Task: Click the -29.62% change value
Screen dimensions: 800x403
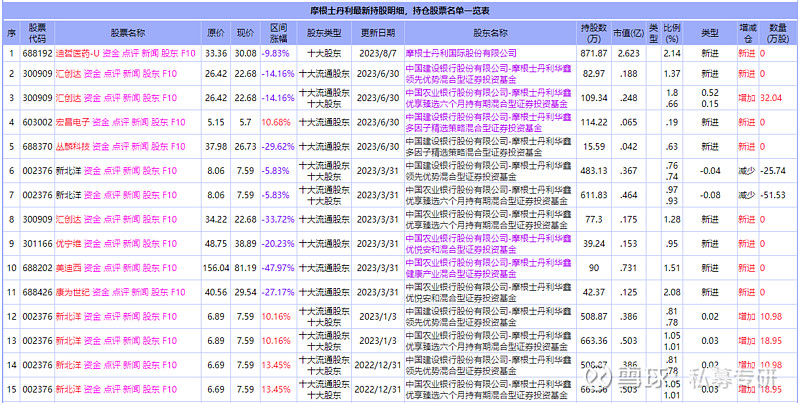Action: coord(278,146)
